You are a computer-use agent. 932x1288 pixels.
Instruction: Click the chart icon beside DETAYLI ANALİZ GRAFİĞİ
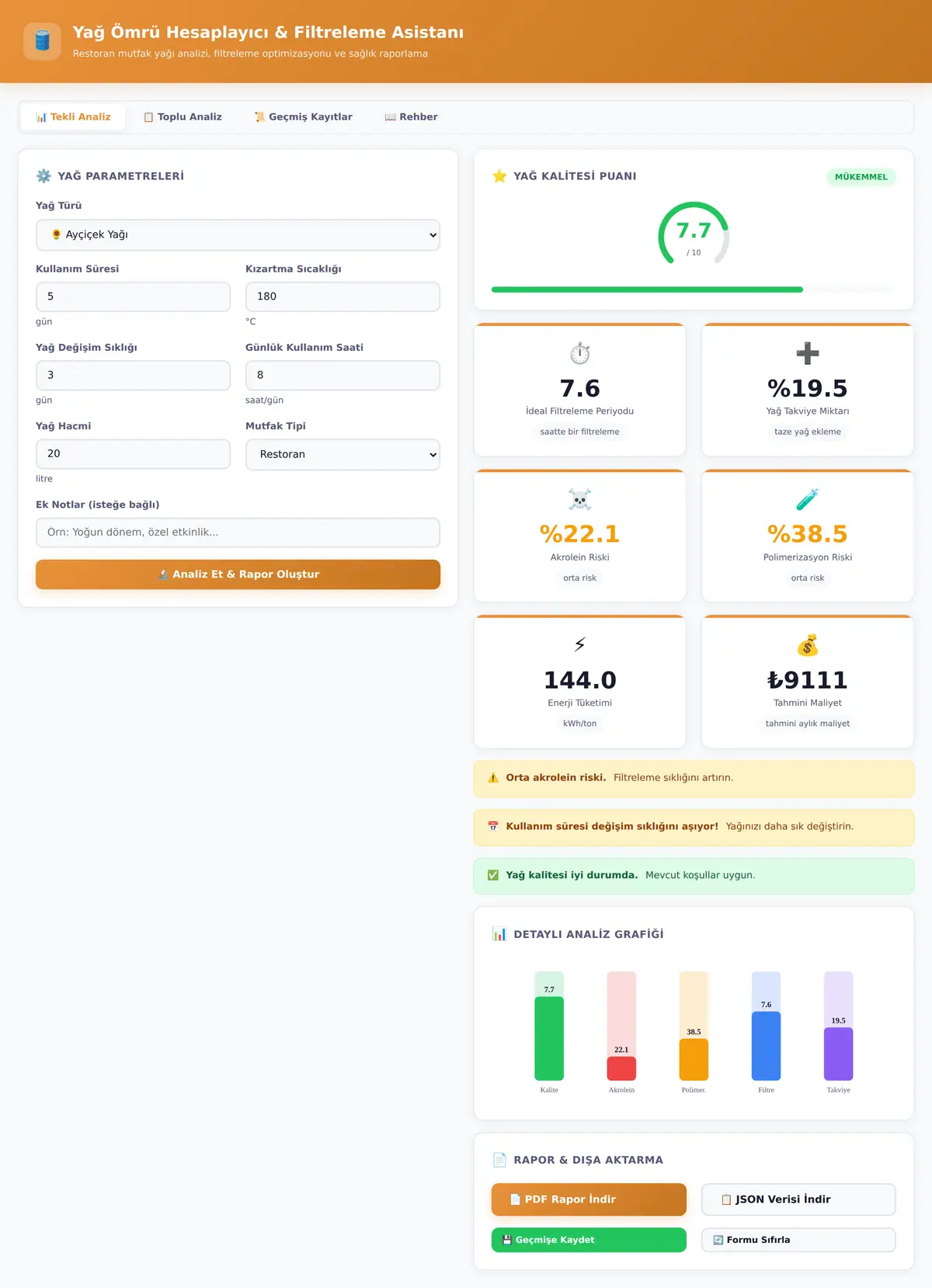[499, 934]
